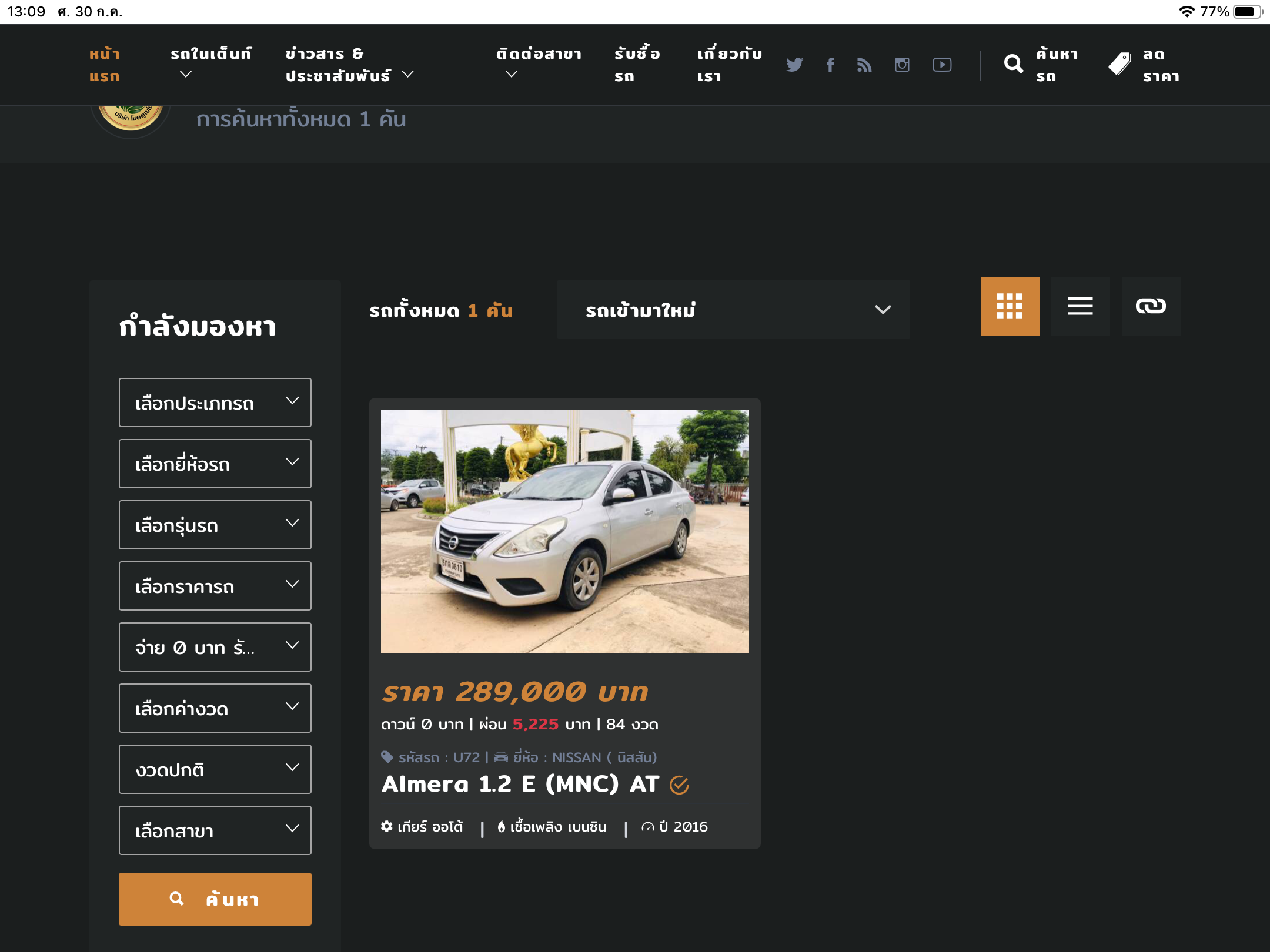The width and height of the screenshot is (1270, 952).
Task: Open the YouTube icon in header
Action: point(942,65)
